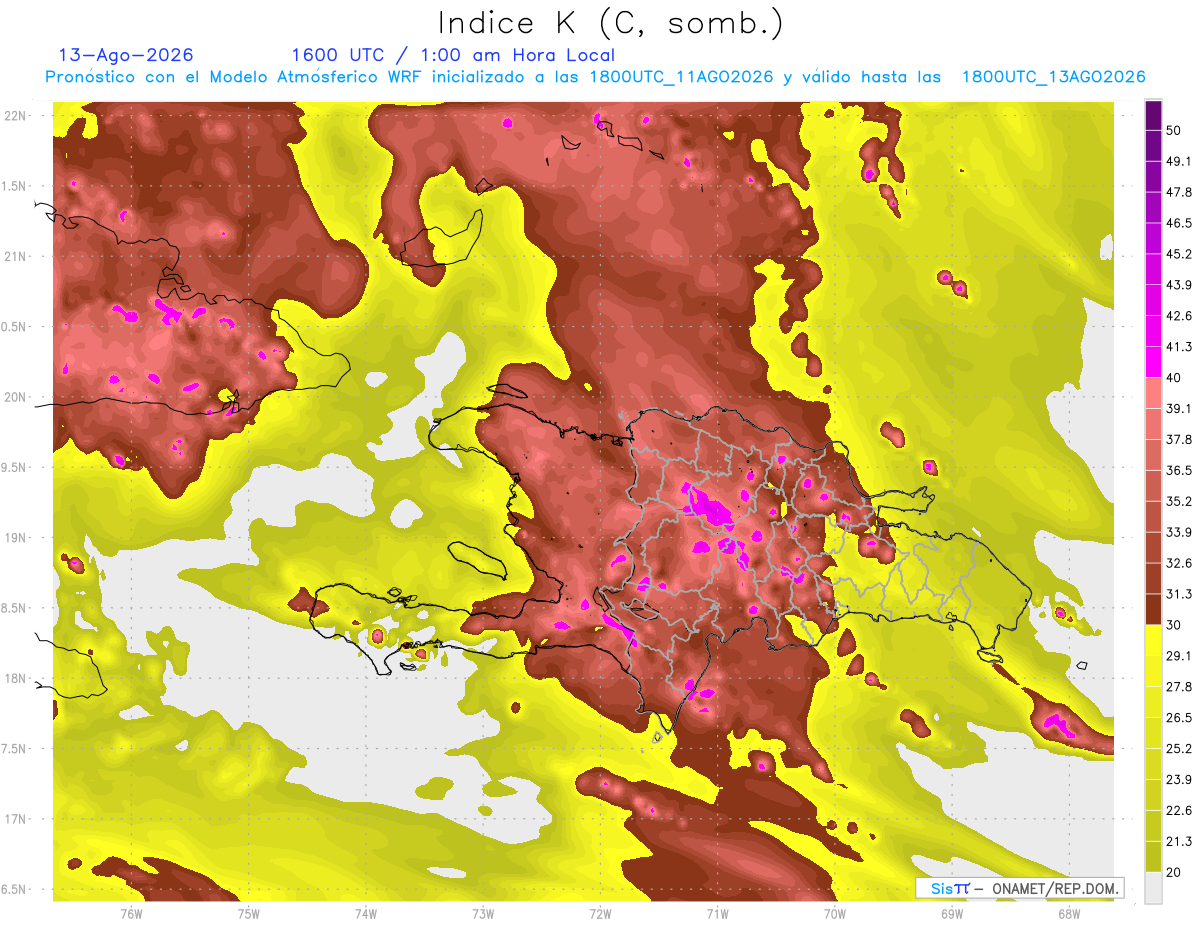Click the 74W longitude label
The image size is (1200, 927).
pos(365,913)
